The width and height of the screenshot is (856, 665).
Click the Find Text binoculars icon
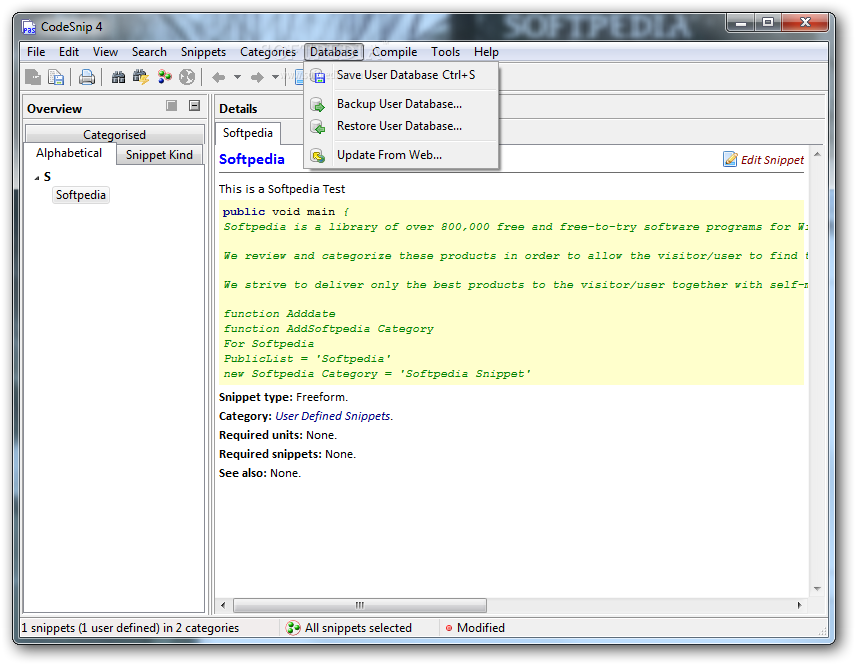118,77
